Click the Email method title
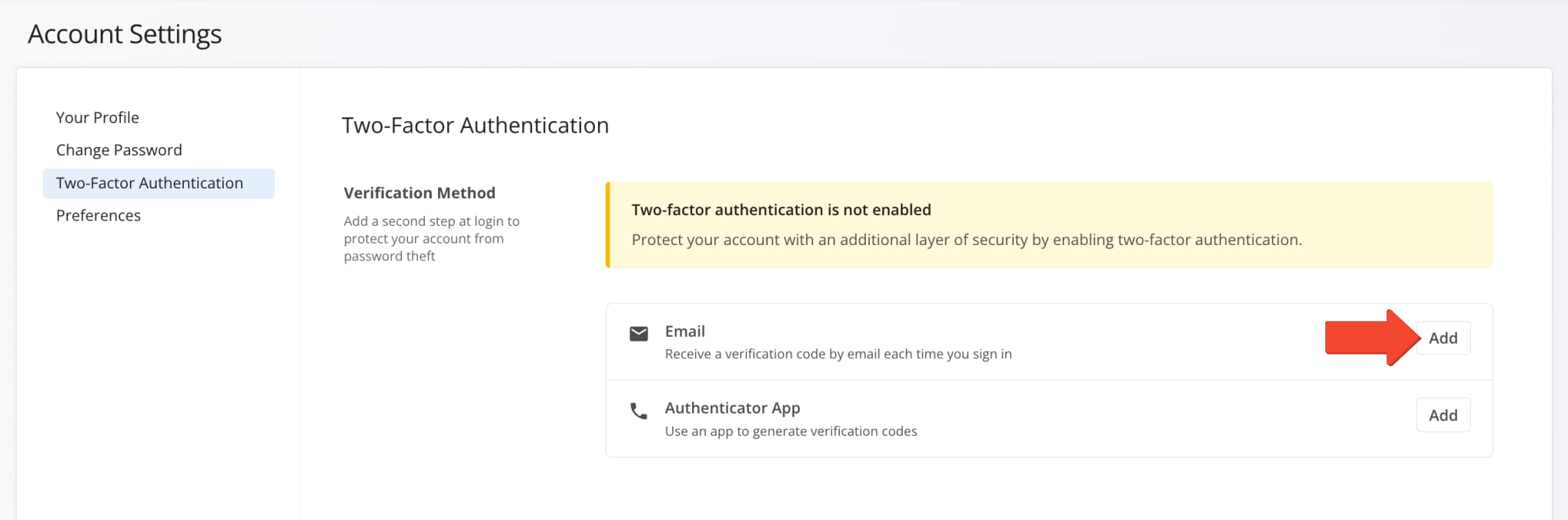The image size is (1568, 520). click(684, 331)
